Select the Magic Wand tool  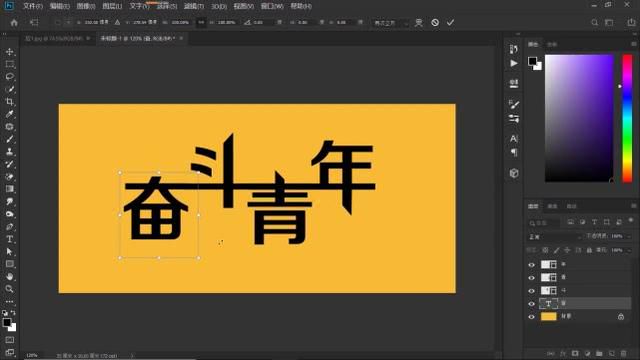point(10,89)
